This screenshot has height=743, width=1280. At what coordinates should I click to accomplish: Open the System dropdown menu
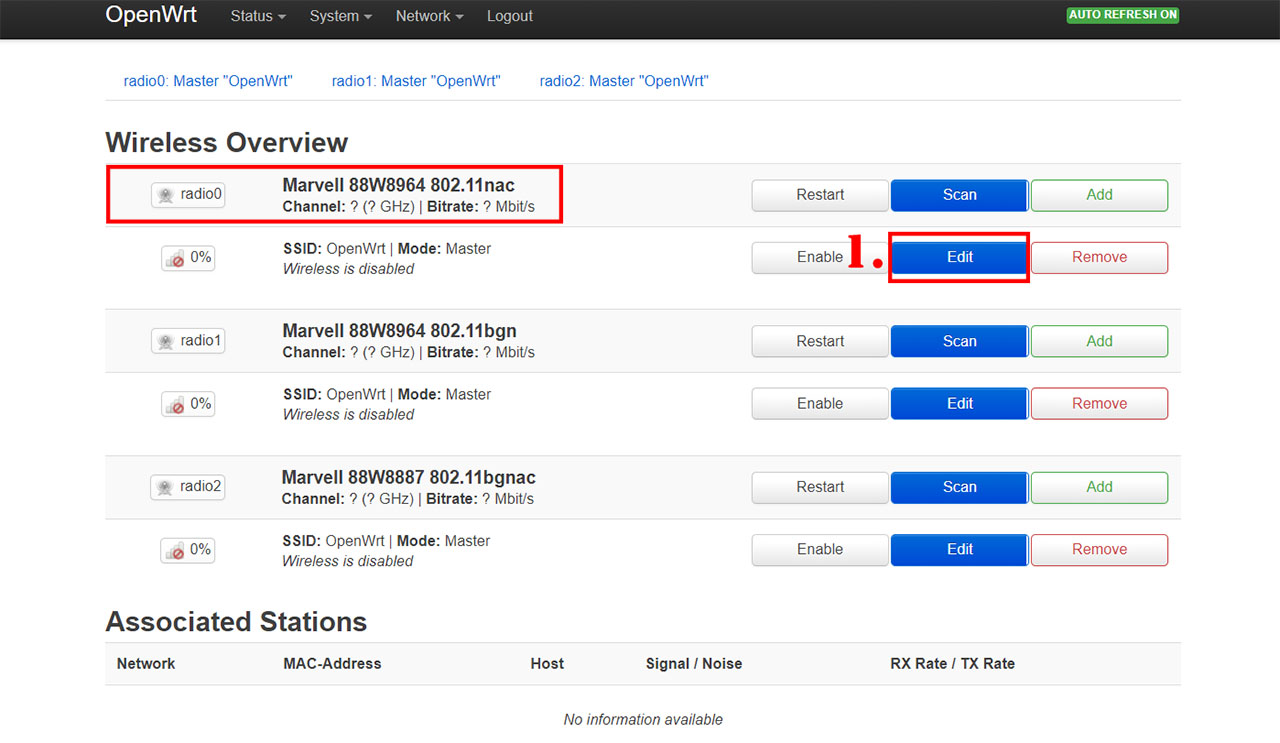point(341,16)
